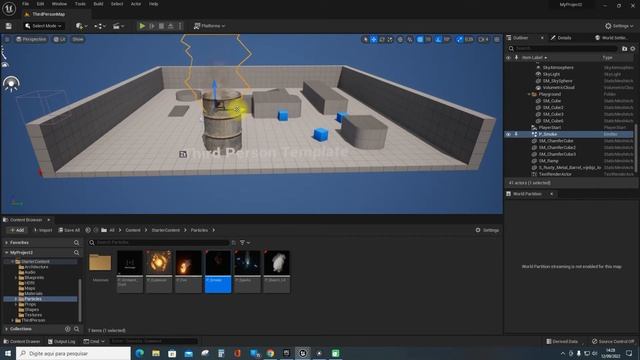Click Import in the Content Browser
Image resolution: width=640 pixels, height=360 pixels.
(x=43, y=230)
